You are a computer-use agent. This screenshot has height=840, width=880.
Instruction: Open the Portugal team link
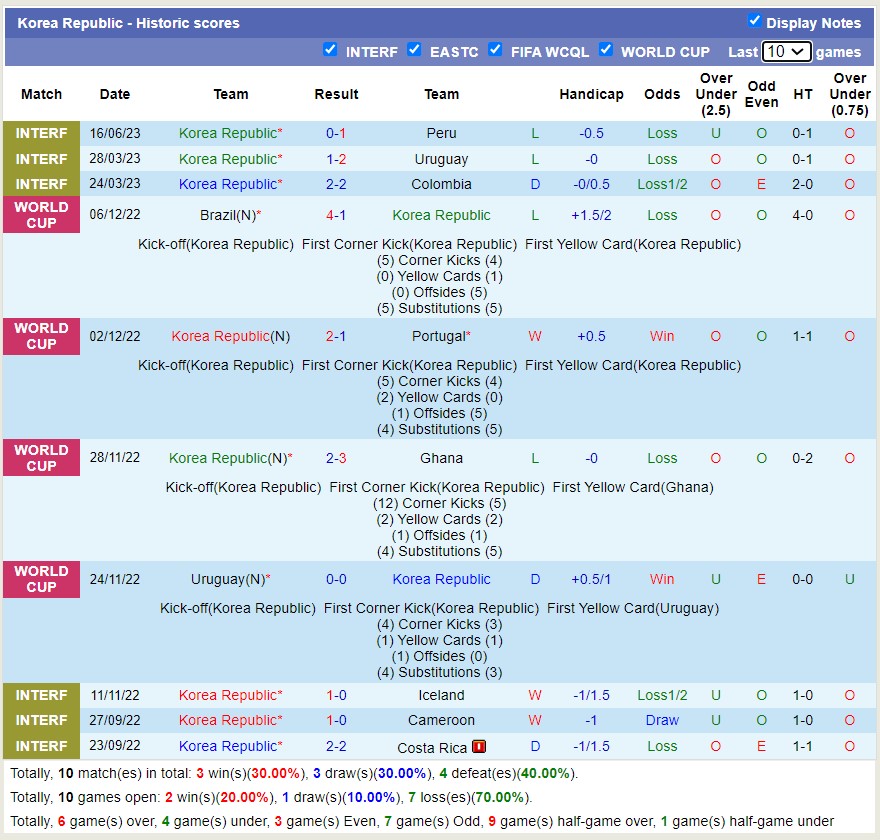click(439, 336)
